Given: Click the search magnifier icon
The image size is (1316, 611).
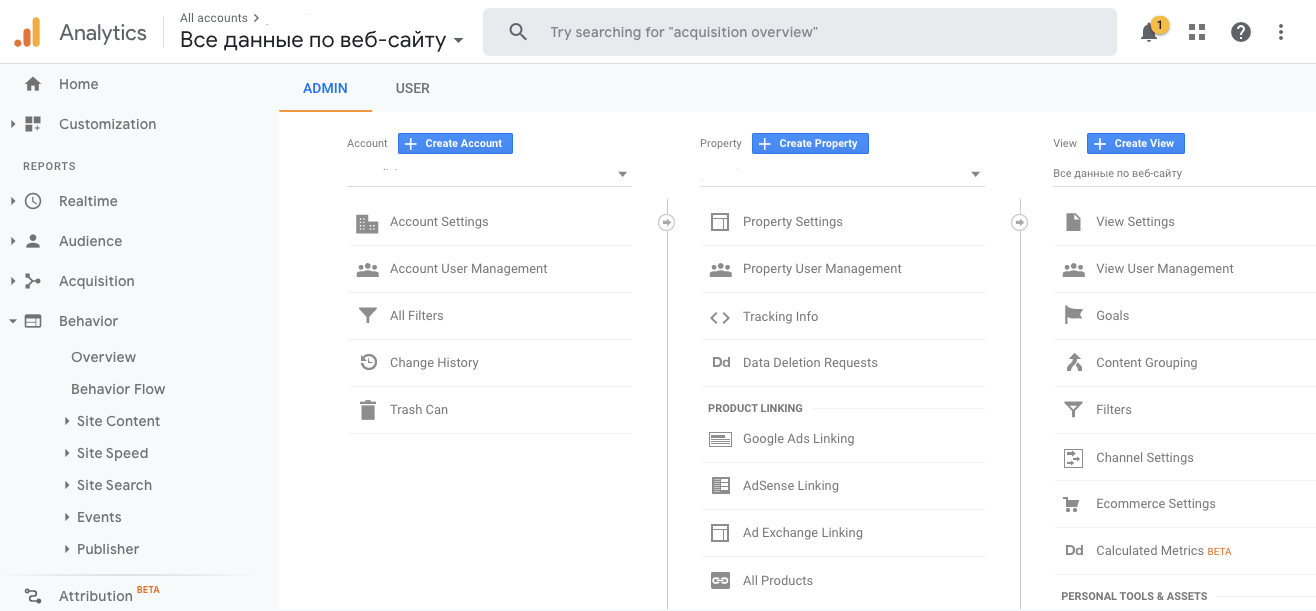Looking at the screenshot, I should 518,32.
